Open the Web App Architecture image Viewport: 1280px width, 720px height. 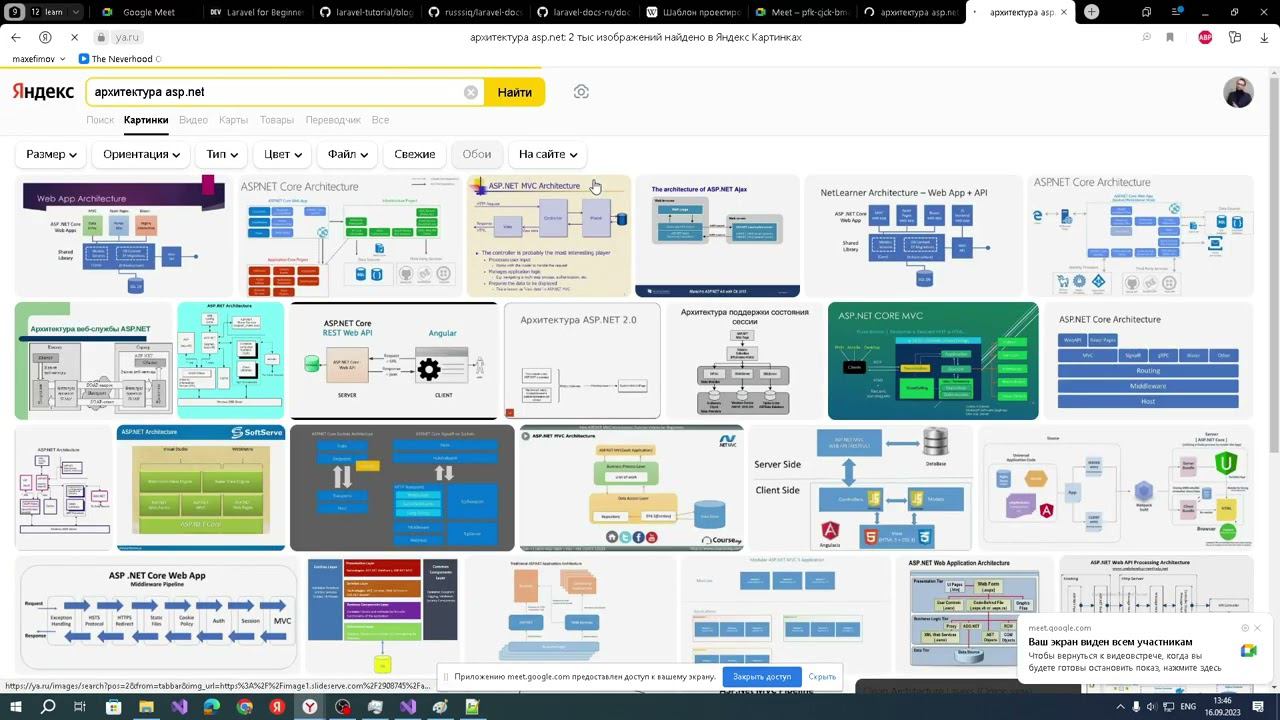(124, 237)
